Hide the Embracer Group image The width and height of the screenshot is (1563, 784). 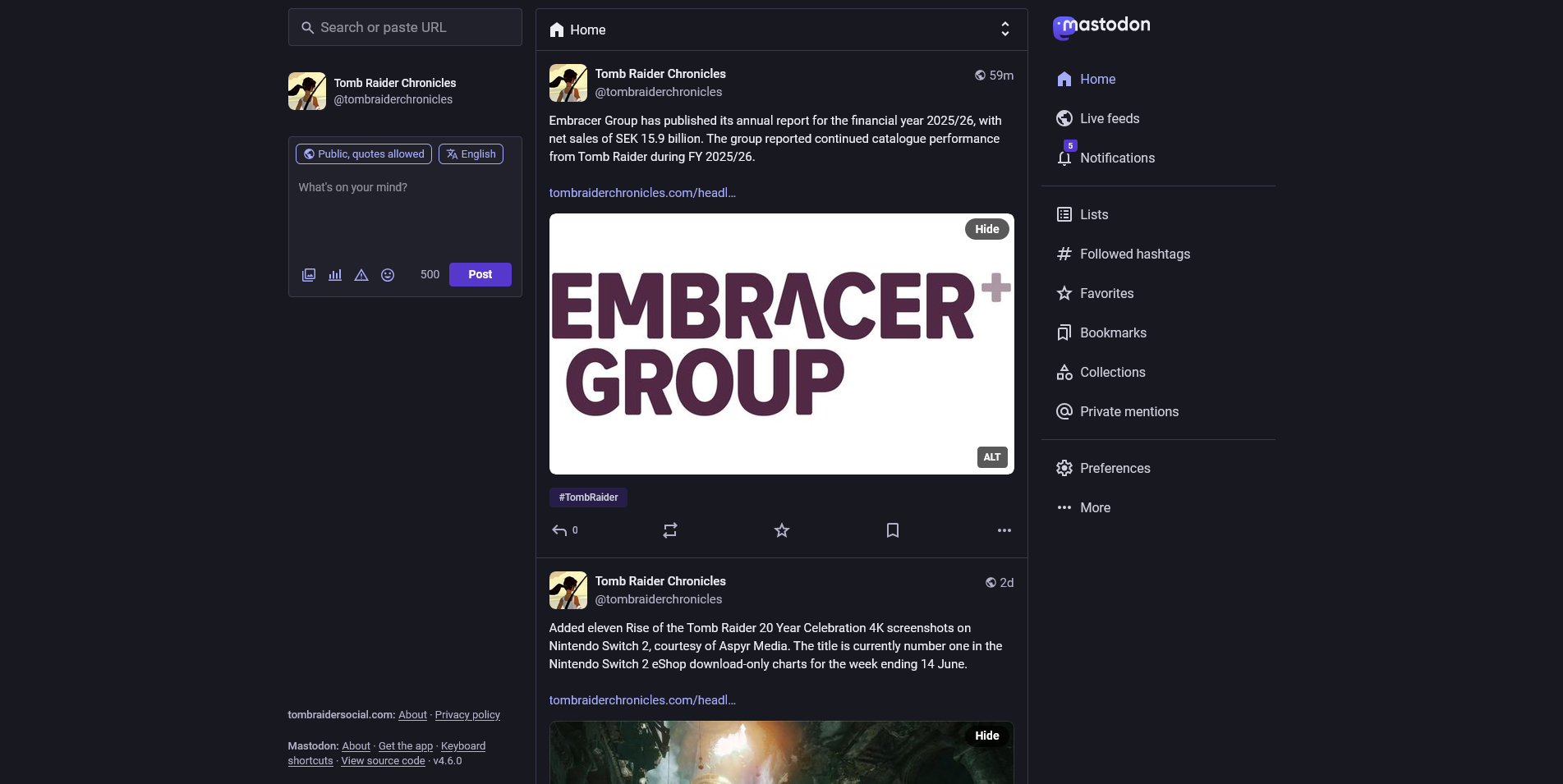[x=986, y=229]
